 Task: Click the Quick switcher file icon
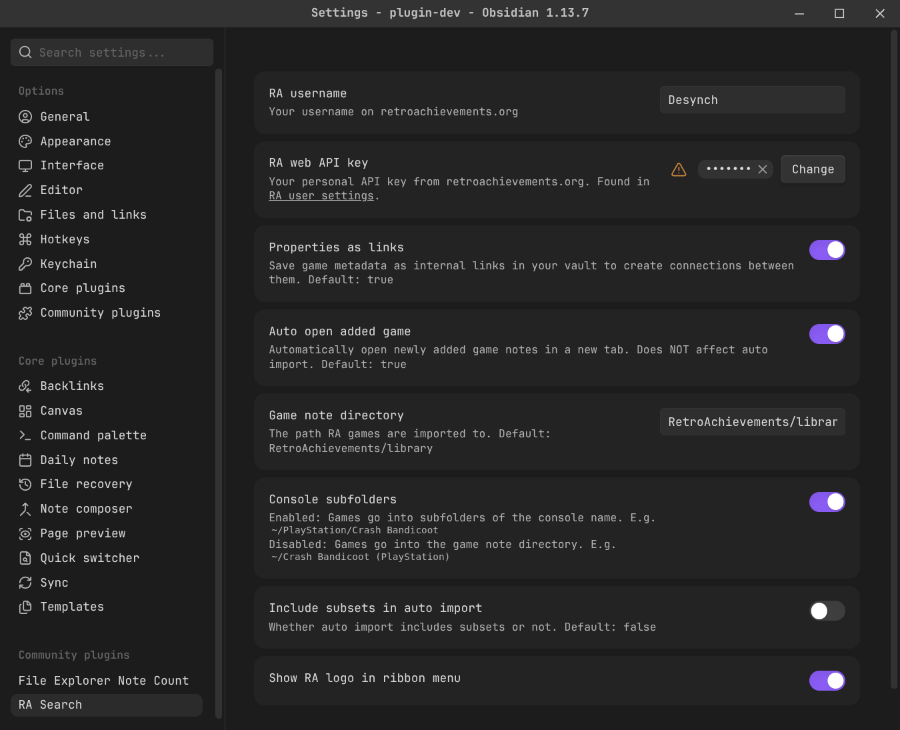click(25, 558)
